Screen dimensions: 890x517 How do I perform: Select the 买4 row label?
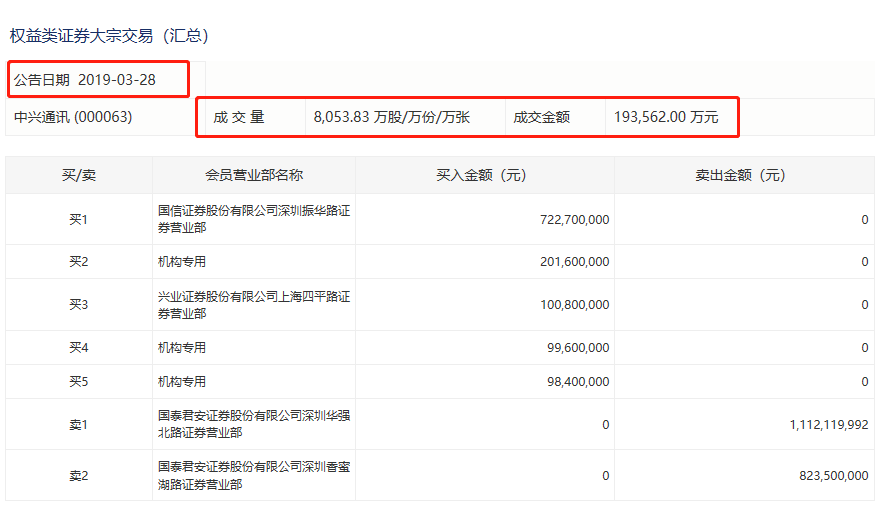pos(79,347)
